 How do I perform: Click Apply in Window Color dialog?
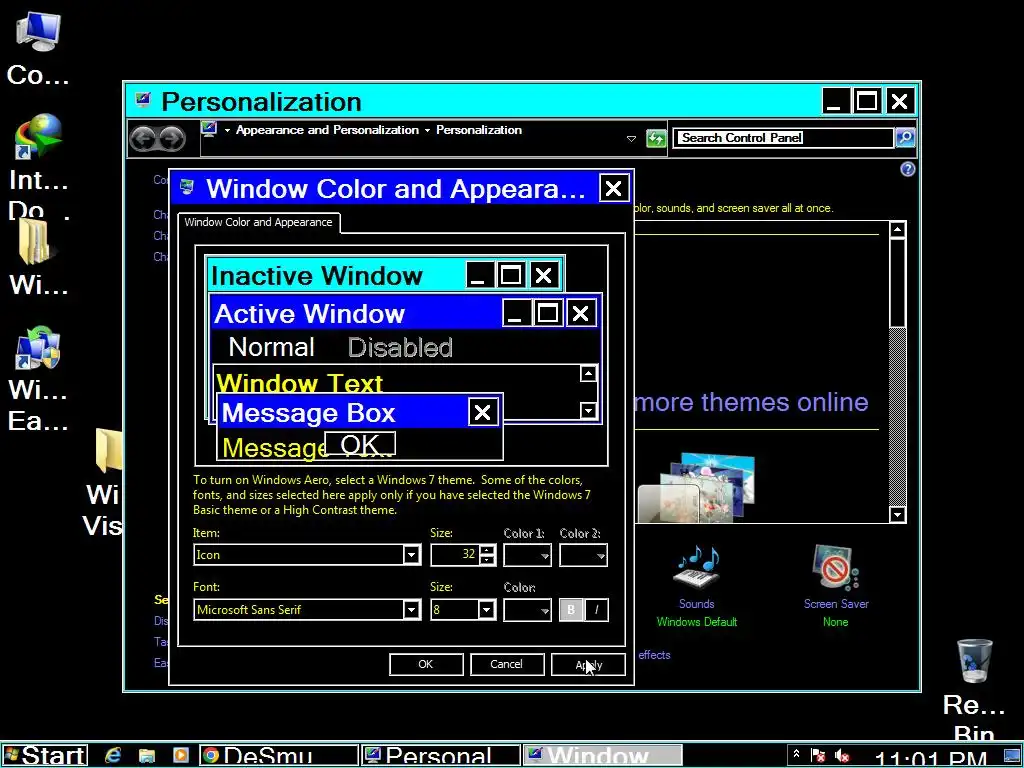tap(588, 665)
